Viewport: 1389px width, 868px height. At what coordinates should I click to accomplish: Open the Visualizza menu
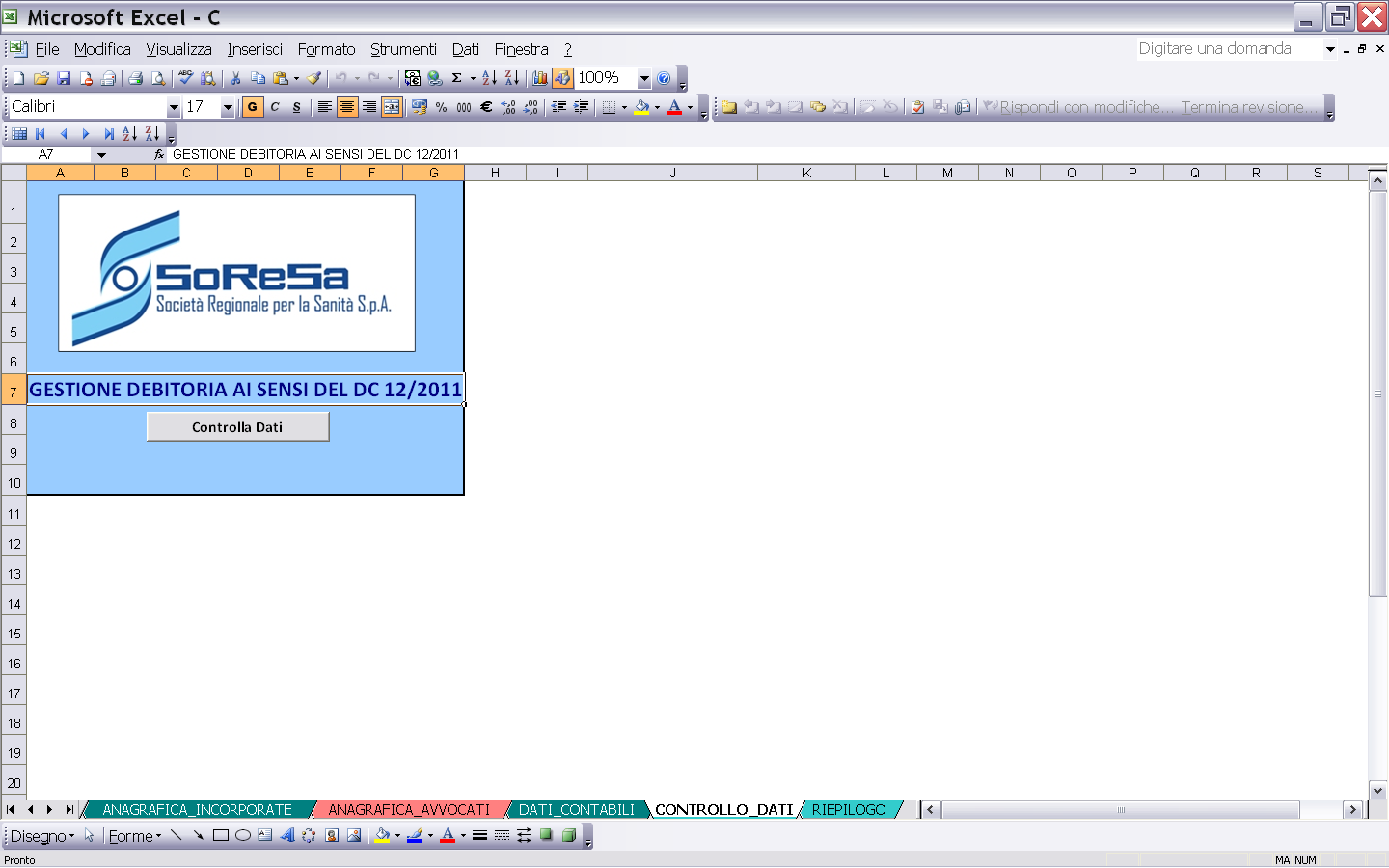(x=178, y=49)
